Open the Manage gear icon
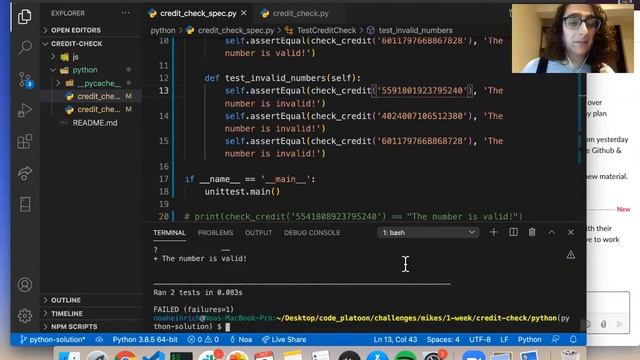The image size is (640, 360). (24, 316)
